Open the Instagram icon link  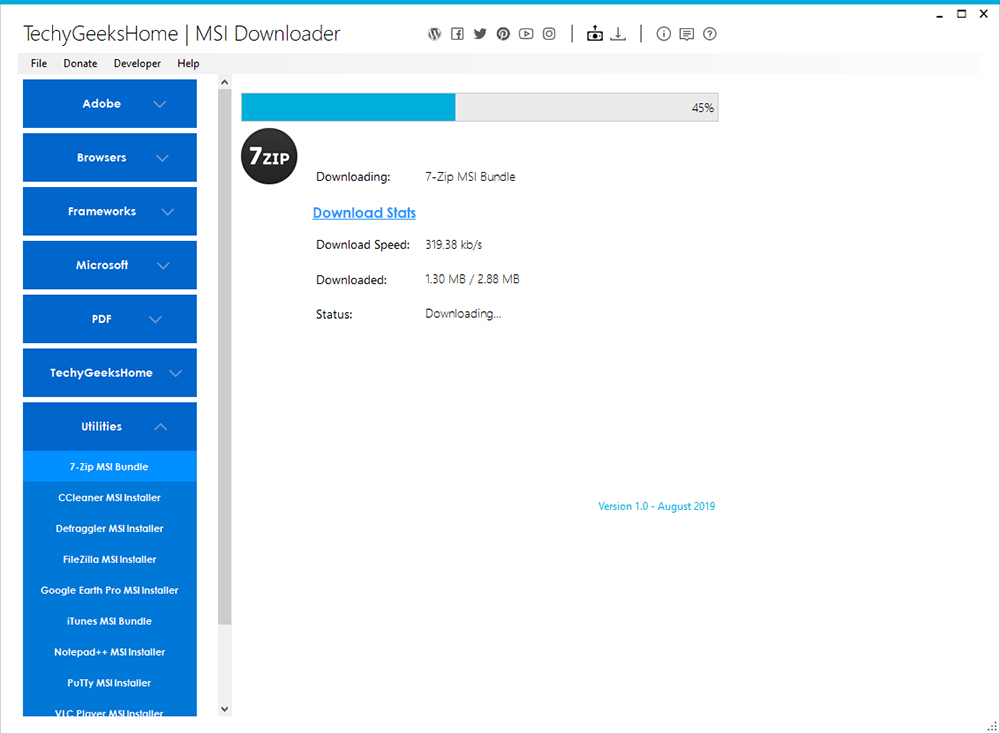[549, 34]
